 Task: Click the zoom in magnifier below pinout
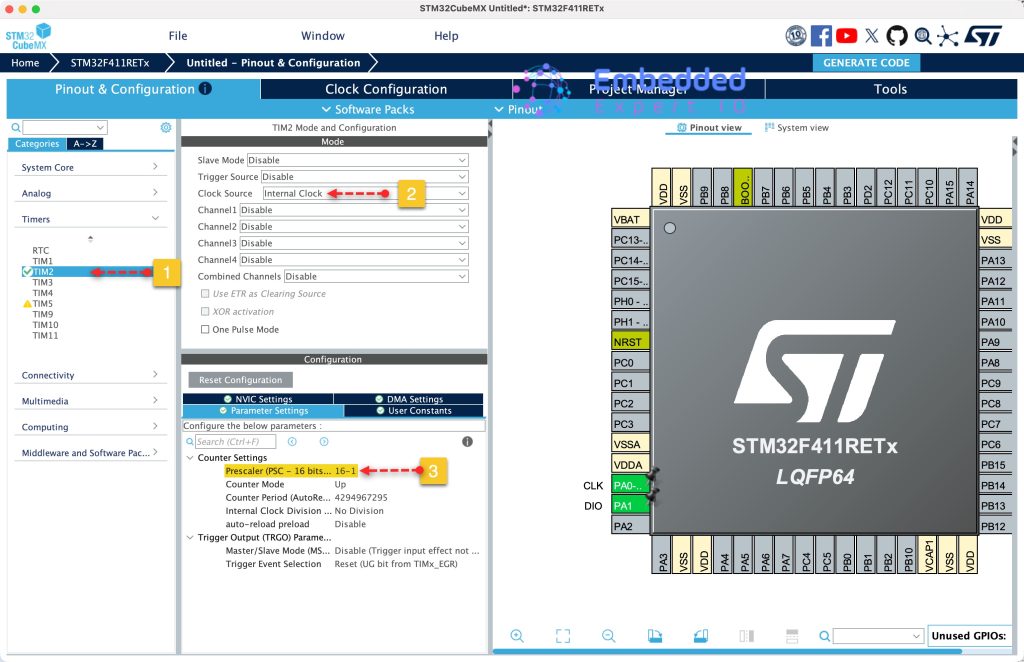[517, 636]
